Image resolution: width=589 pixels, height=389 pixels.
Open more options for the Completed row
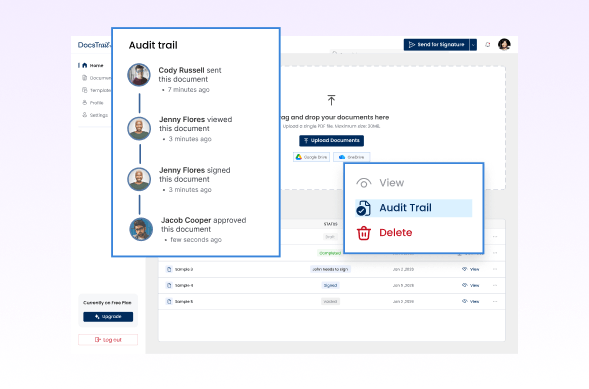495,253
